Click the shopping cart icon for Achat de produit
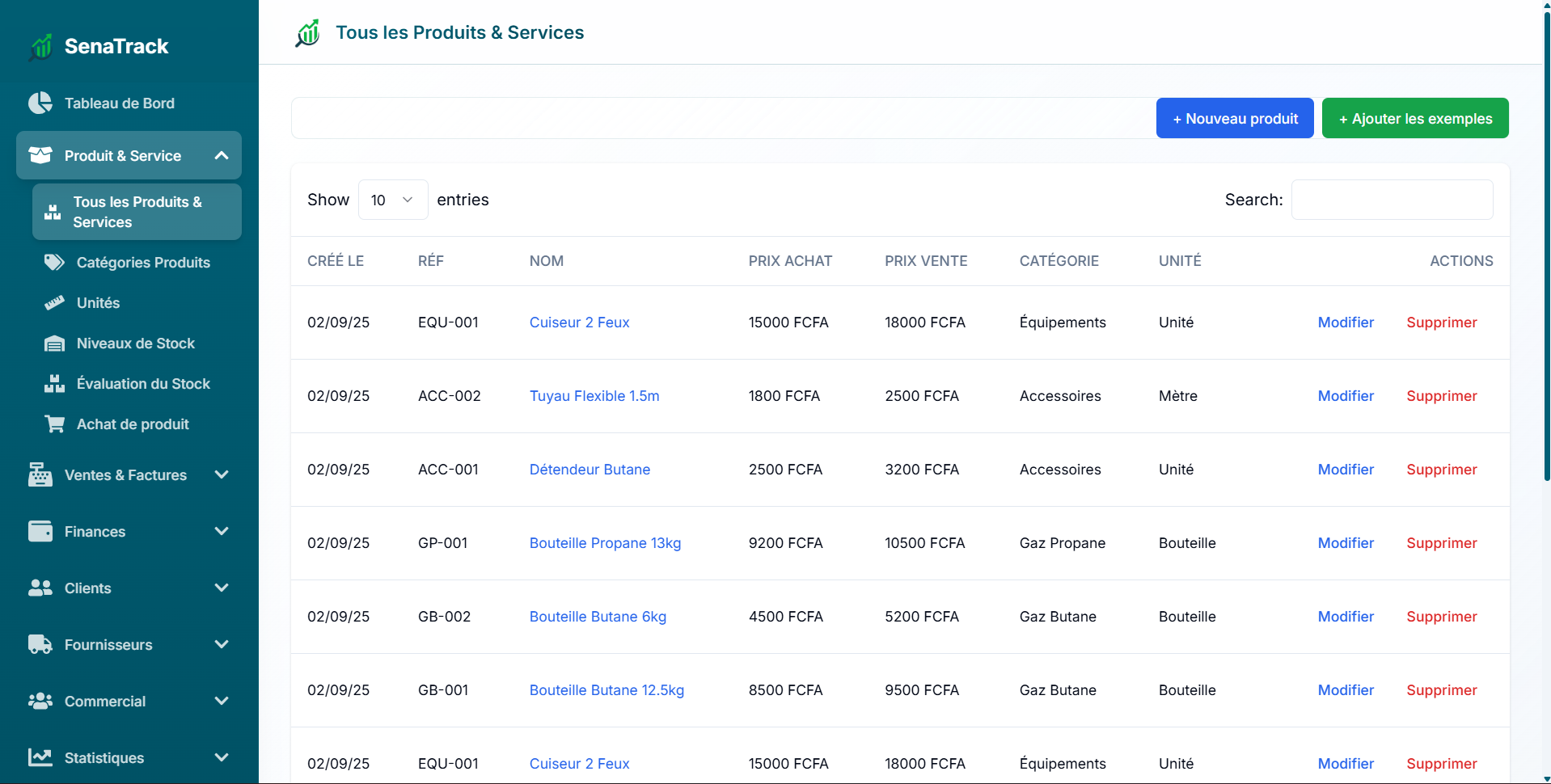The image size is (1551, 784). [54, 424]
